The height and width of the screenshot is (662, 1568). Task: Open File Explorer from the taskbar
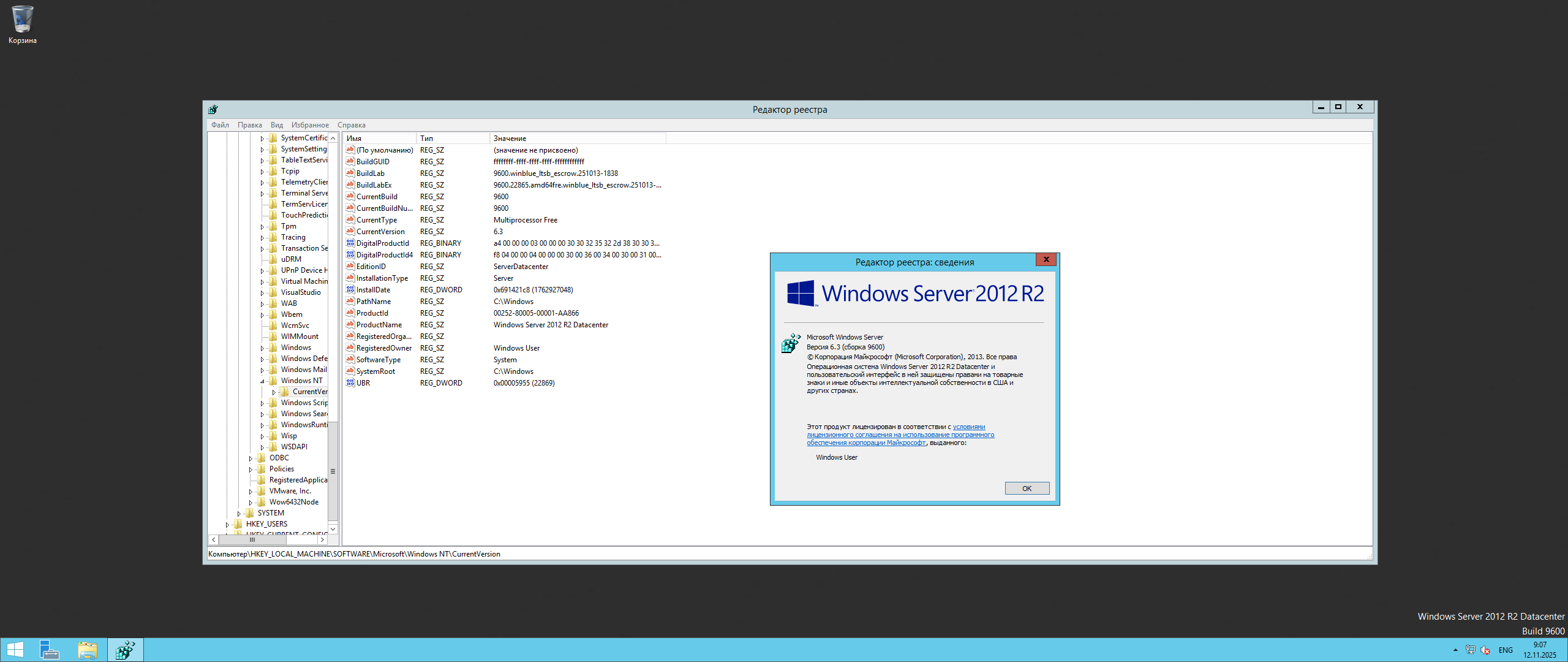(88, 650)
